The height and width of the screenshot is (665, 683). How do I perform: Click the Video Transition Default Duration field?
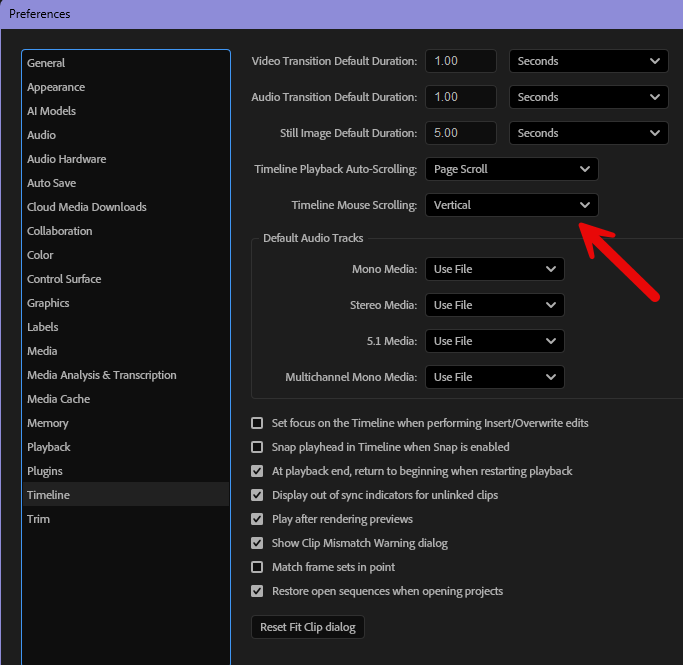pyautogui.click(x=460, y=61)
